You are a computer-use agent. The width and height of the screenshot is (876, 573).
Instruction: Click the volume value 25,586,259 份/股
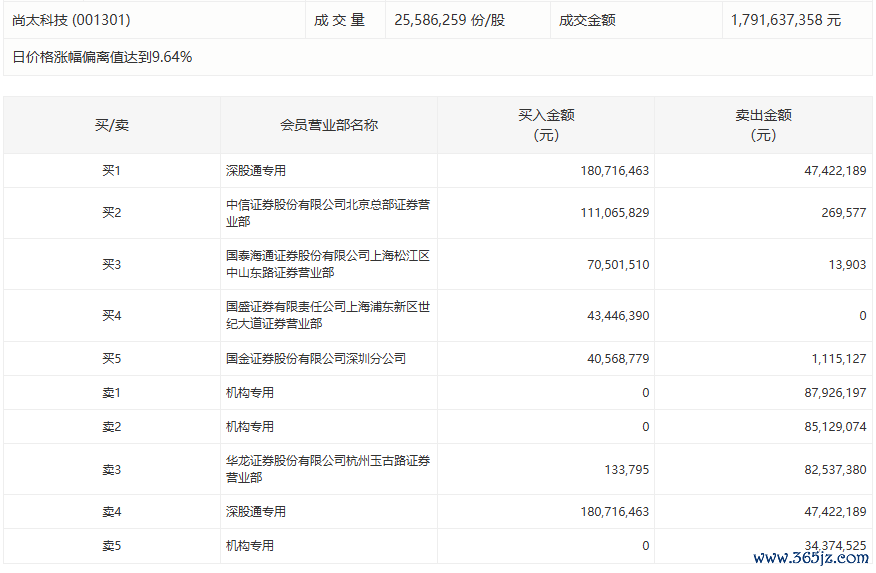449,20
